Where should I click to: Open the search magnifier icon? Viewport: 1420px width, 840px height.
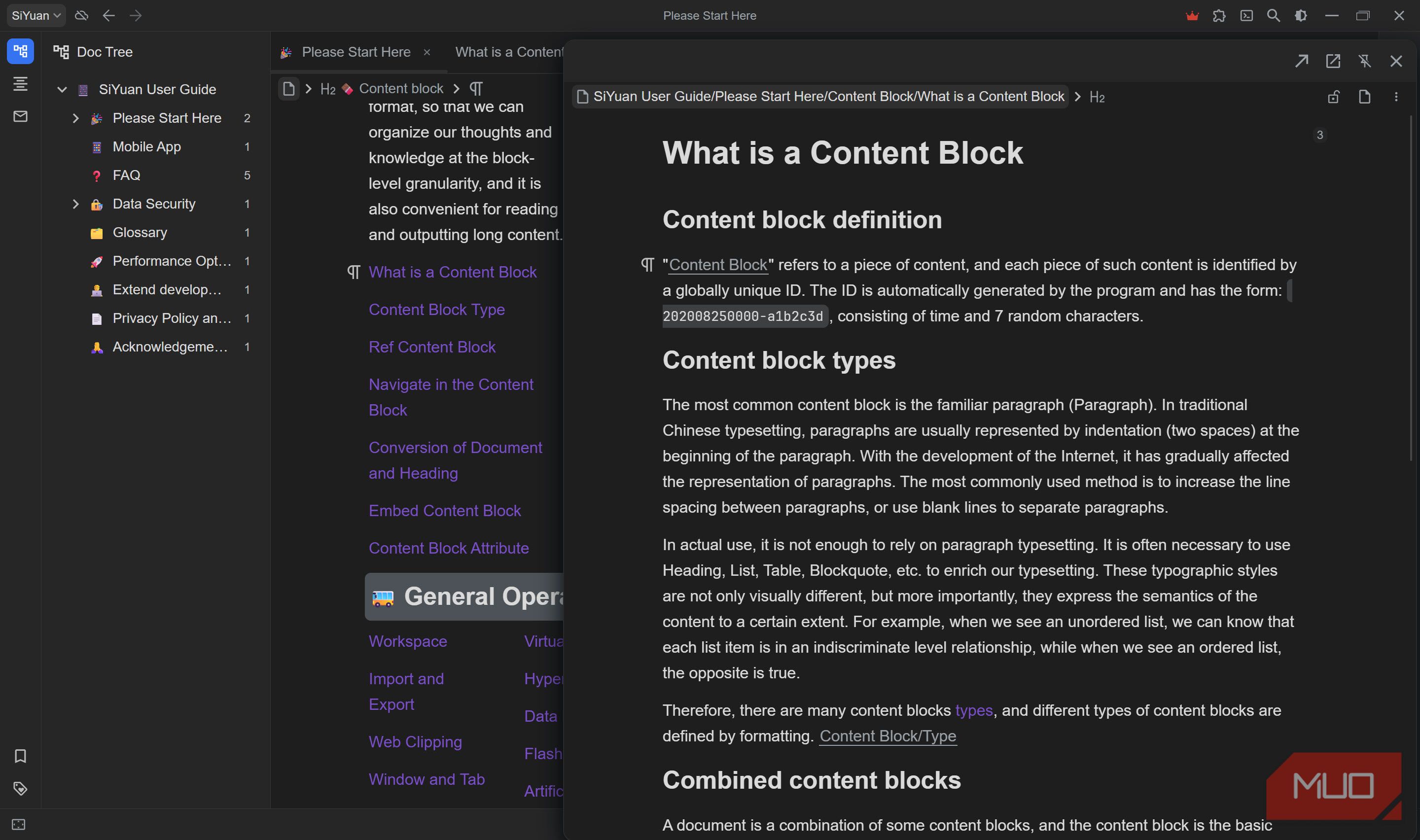1274,15
